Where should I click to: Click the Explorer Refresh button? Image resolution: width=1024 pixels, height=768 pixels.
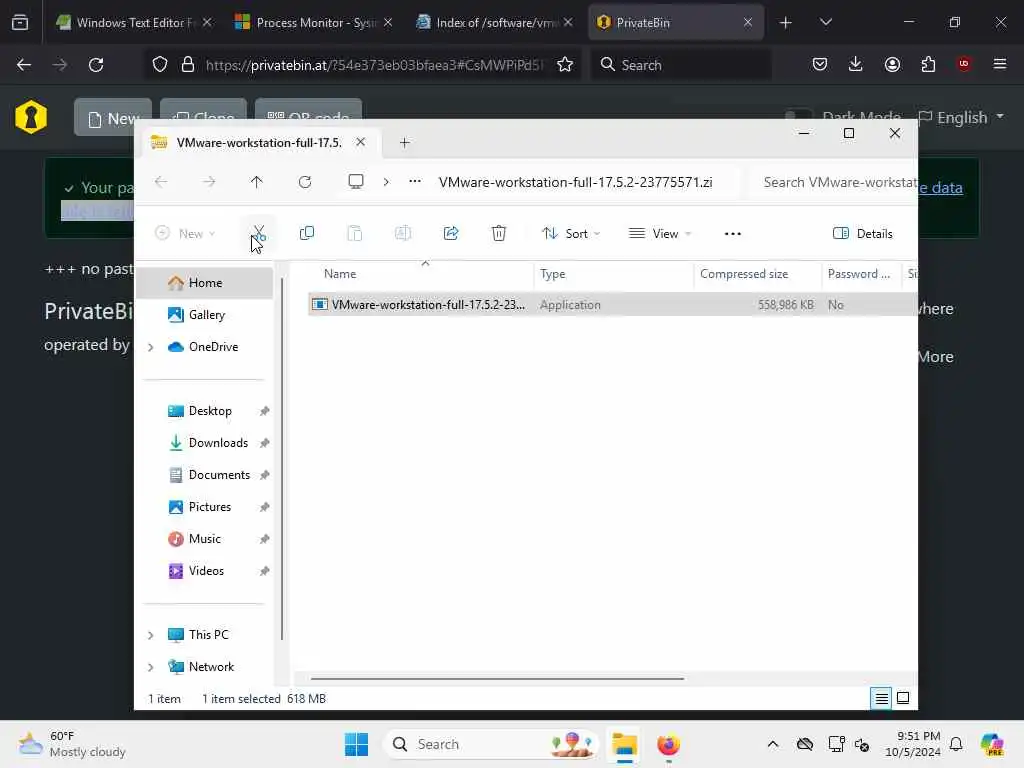pos(305,182)
